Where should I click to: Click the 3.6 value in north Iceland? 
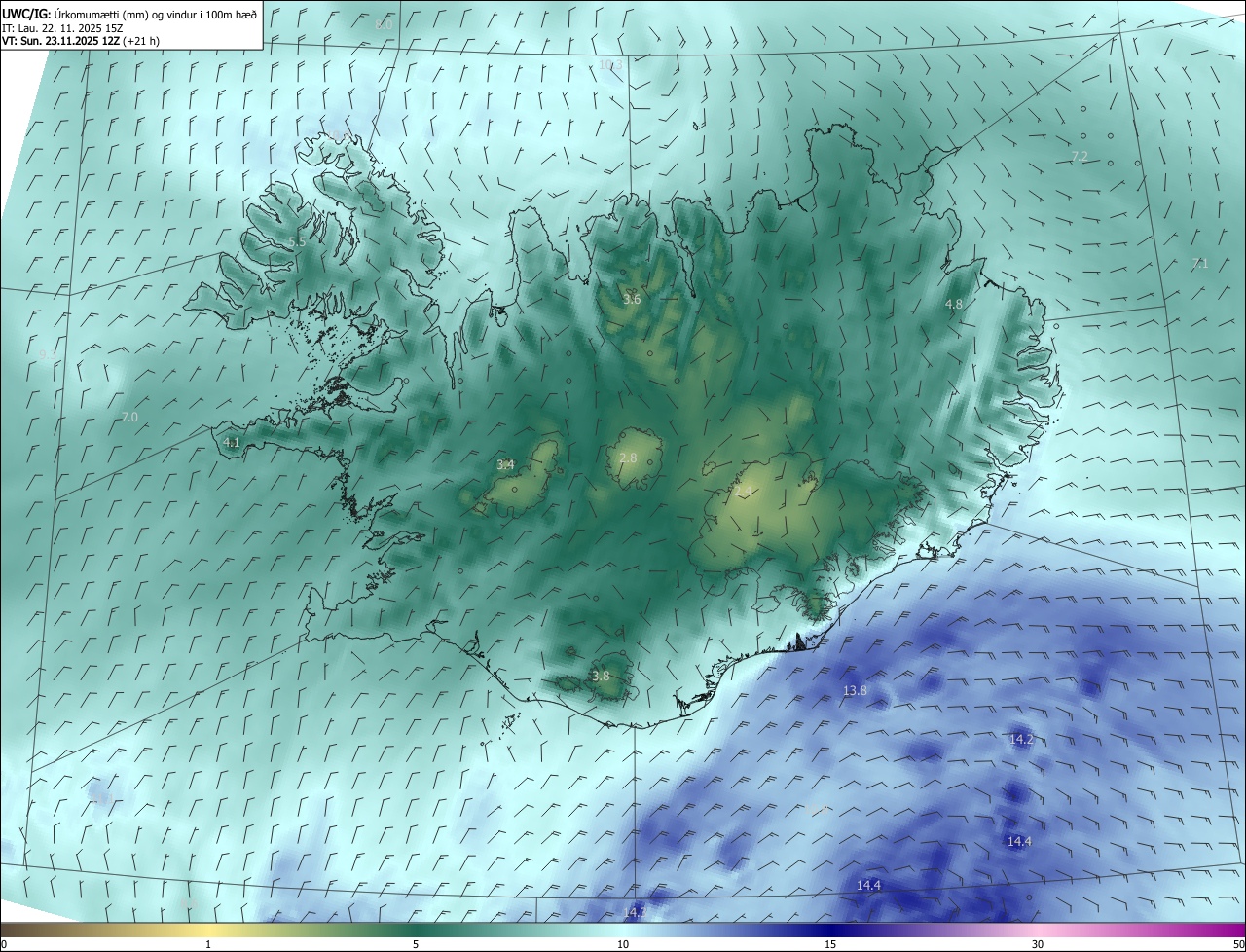pos(632,299)
